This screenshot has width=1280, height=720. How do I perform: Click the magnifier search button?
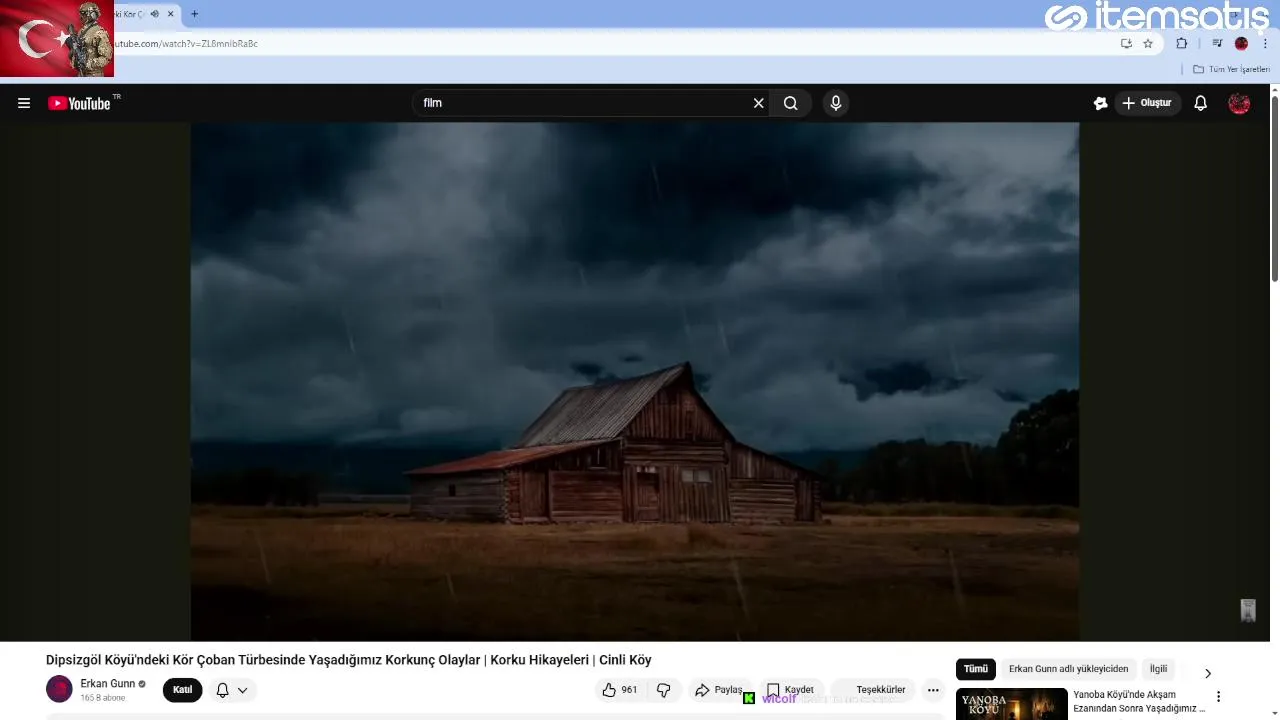[791, 103]
